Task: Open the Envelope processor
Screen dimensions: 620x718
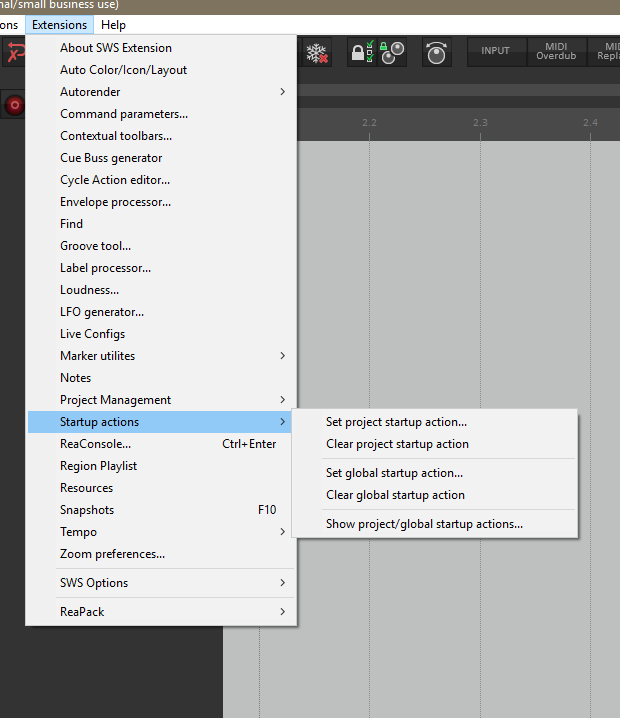Action: pyautogui.click(x=161, y=202)
